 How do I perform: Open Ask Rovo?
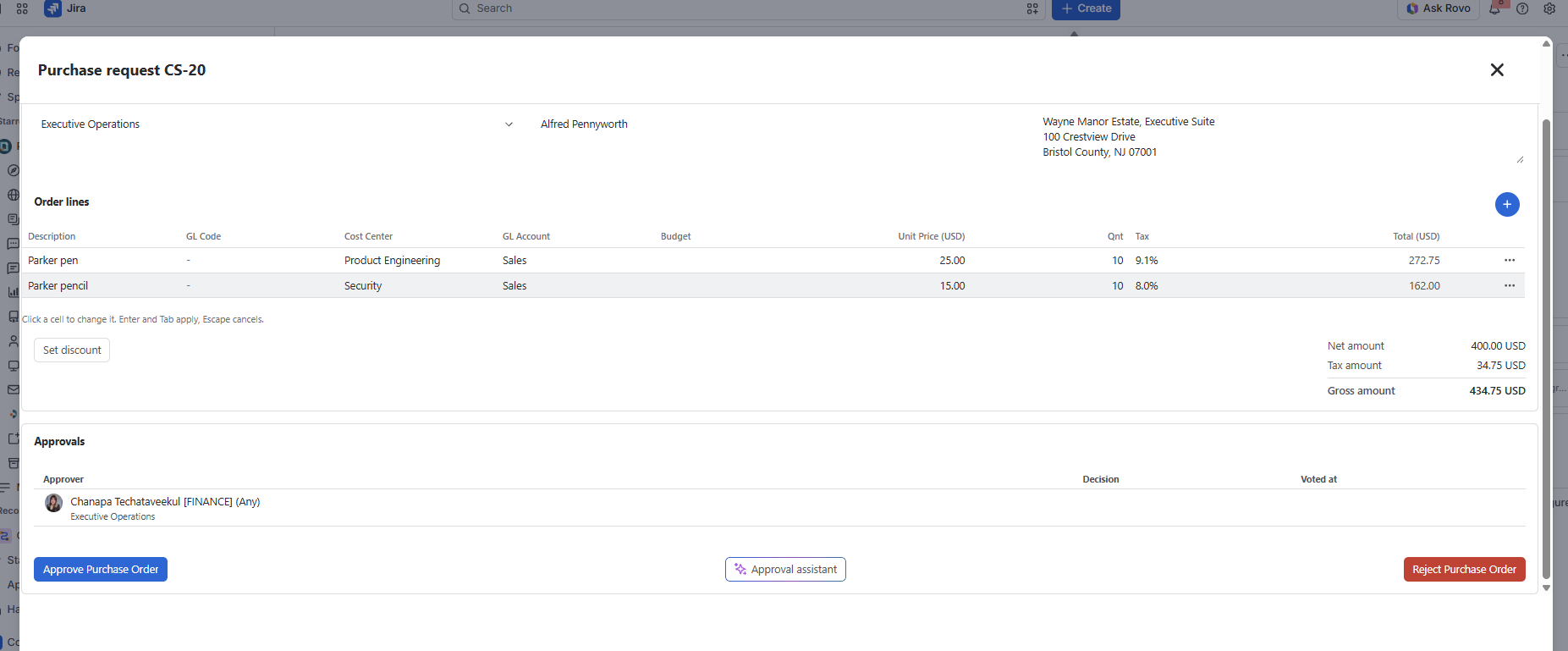[1439, 8]
